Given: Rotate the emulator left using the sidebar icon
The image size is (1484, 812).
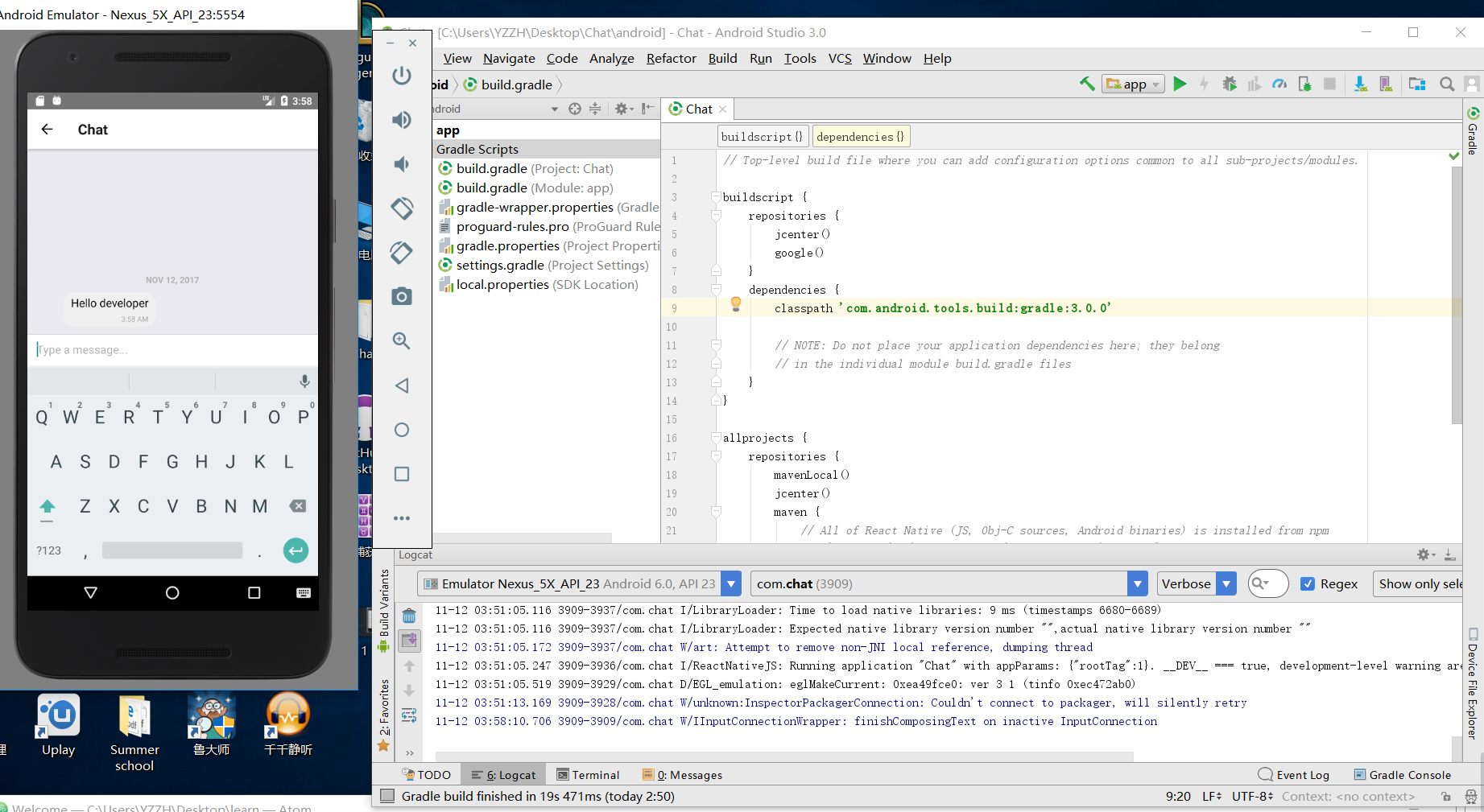Looking at the screenshot, I should 402,208.
